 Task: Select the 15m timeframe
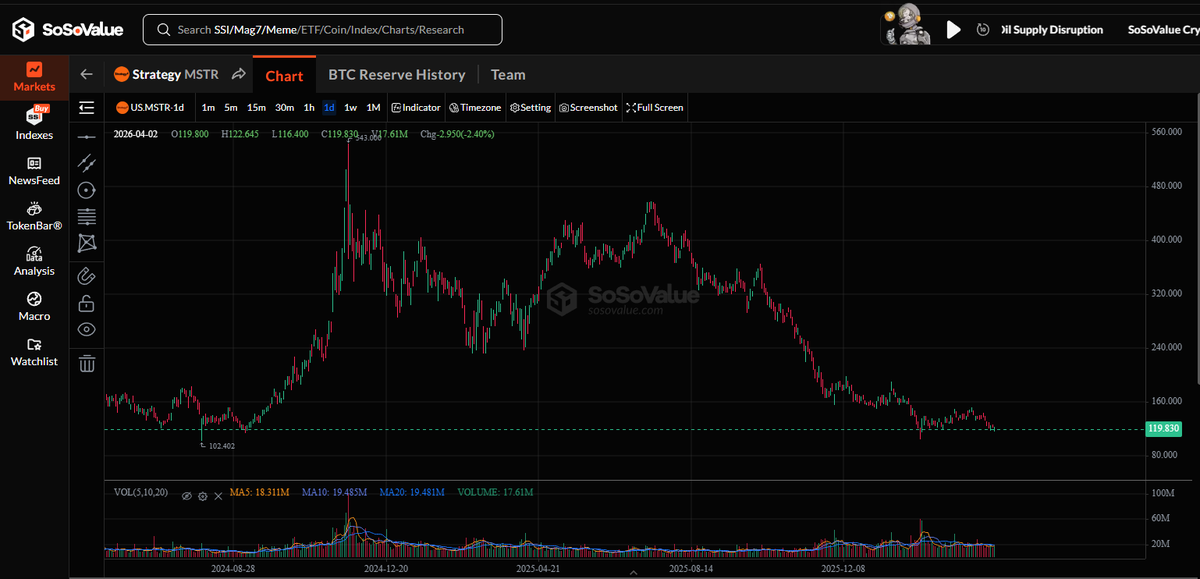(257, 107)
